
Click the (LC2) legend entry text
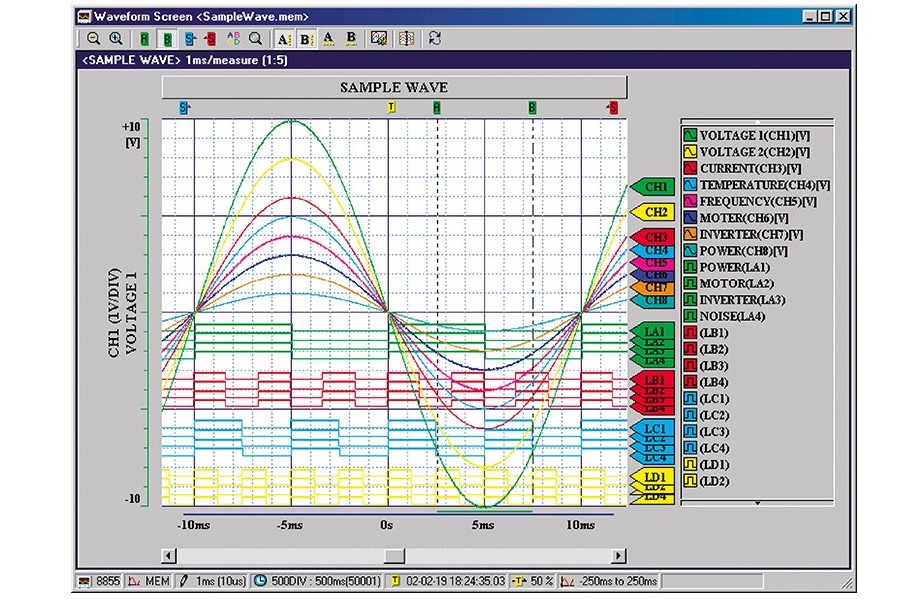coord(714,415)
